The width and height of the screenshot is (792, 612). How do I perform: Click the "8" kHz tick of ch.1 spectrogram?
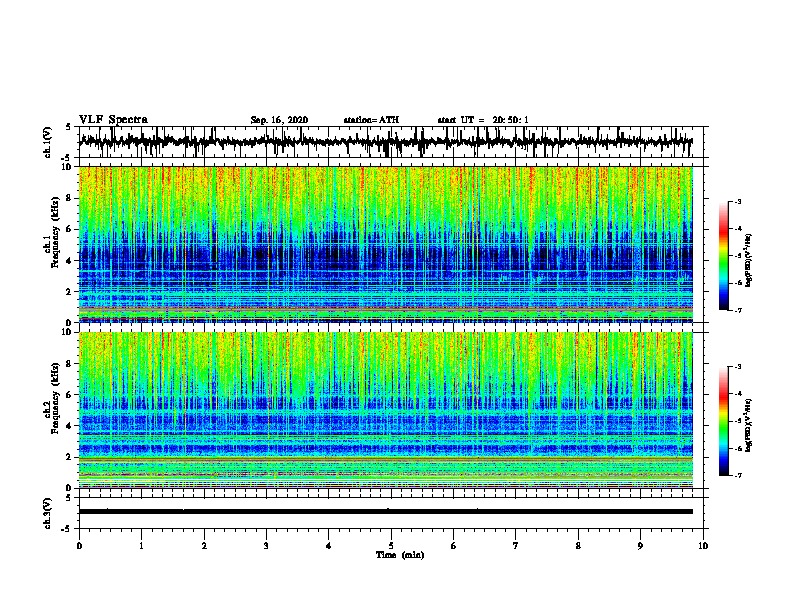[70, 198]
